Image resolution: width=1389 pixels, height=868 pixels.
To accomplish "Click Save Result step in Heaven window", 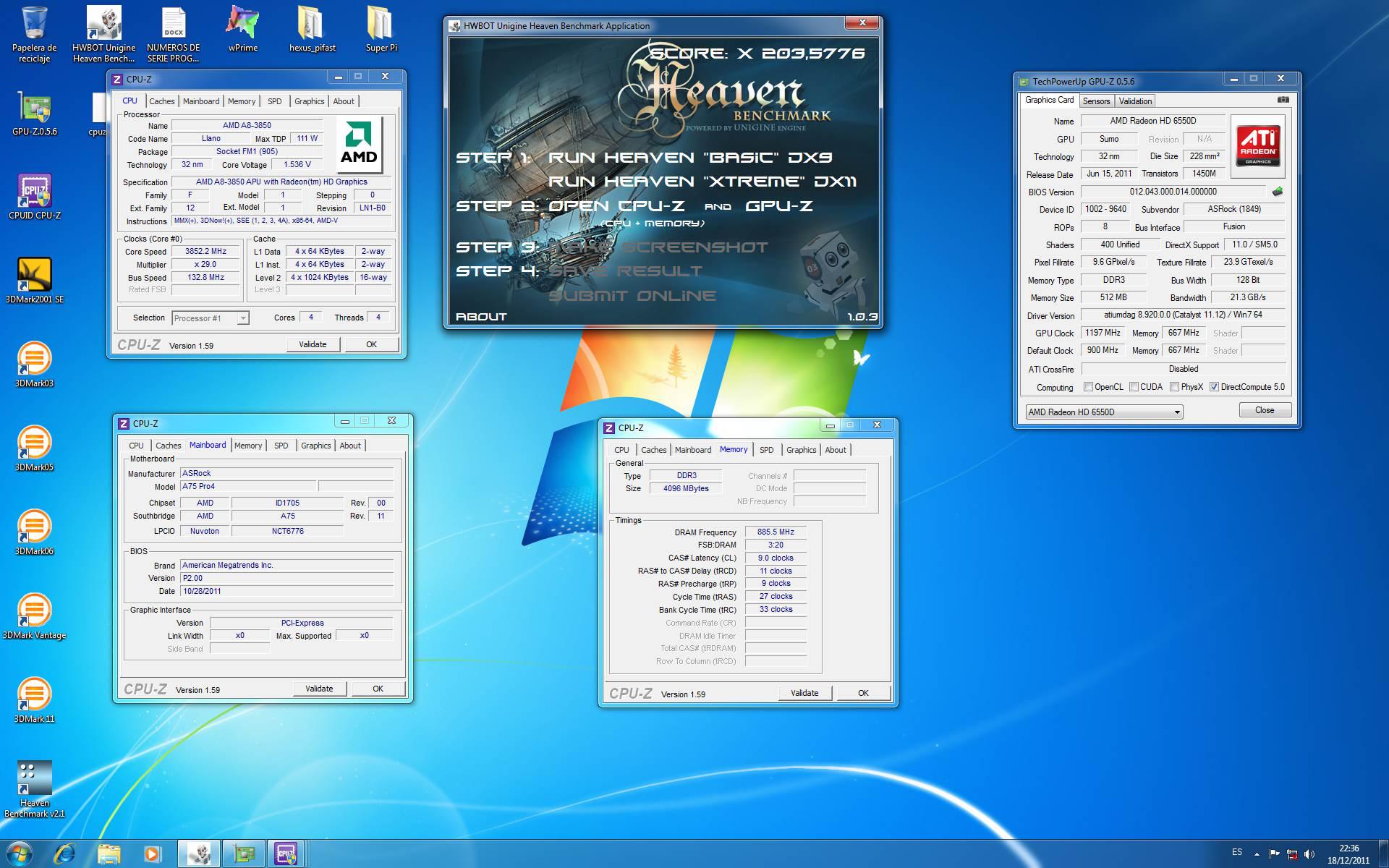I will click(x=625, y=271).
